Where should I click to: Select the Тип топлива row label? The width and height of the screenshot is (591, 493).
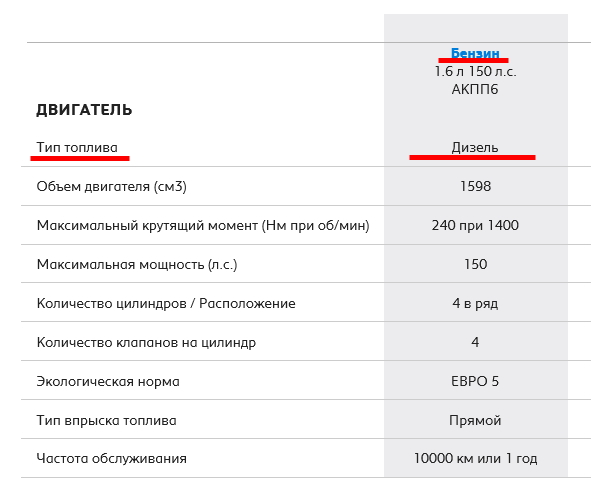click(77, 147)
